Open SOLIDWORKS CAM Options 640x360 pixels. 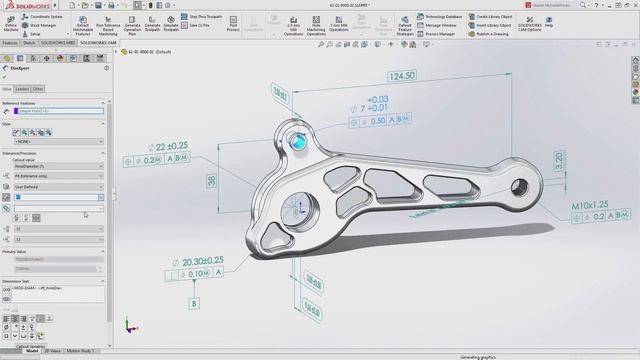[x=530, y=24]
